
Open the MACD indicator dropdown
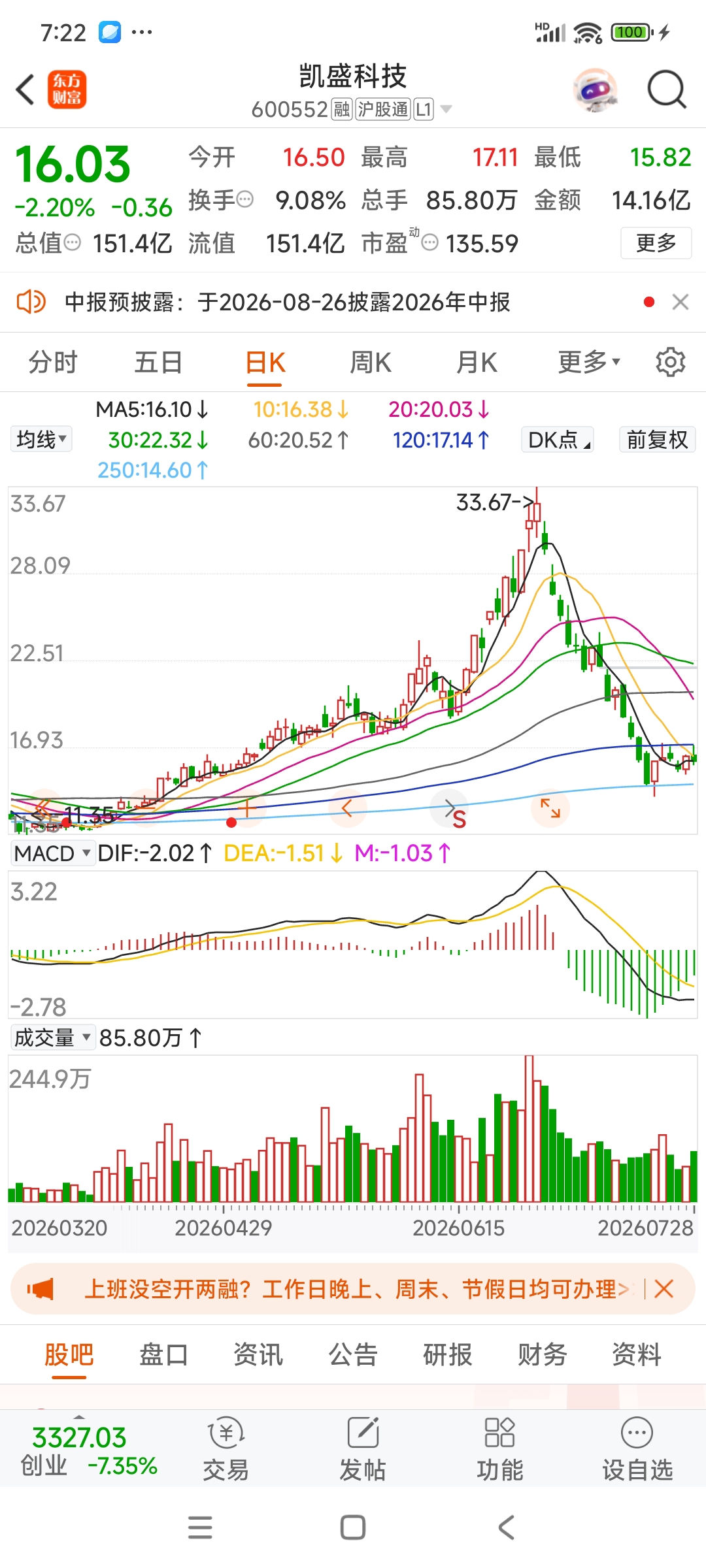[52, 853]
